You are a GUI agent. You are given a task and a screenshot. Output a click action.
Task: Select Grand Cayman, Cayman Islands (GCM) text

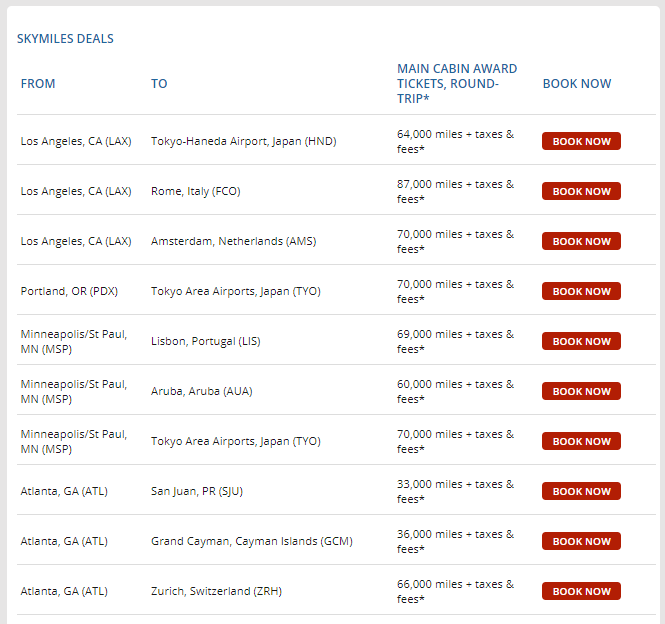[252, 542]
